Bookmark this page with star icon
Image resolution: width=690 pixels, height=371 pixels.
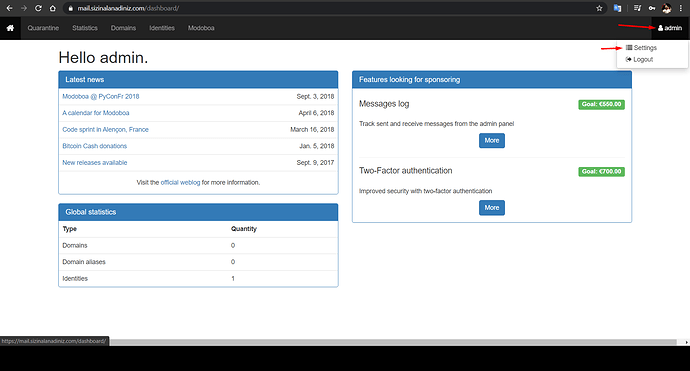pyautogui.click(x=599, y=8)
